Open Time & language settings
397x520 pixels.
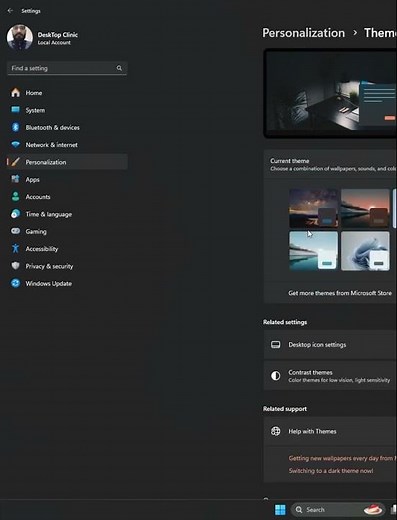click(67, 214)
